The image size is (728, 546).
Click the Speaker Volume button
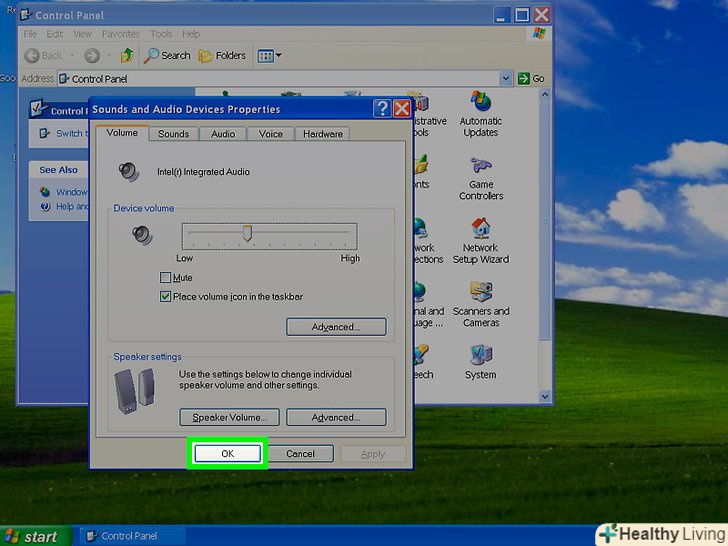click(x=229, y=417)
